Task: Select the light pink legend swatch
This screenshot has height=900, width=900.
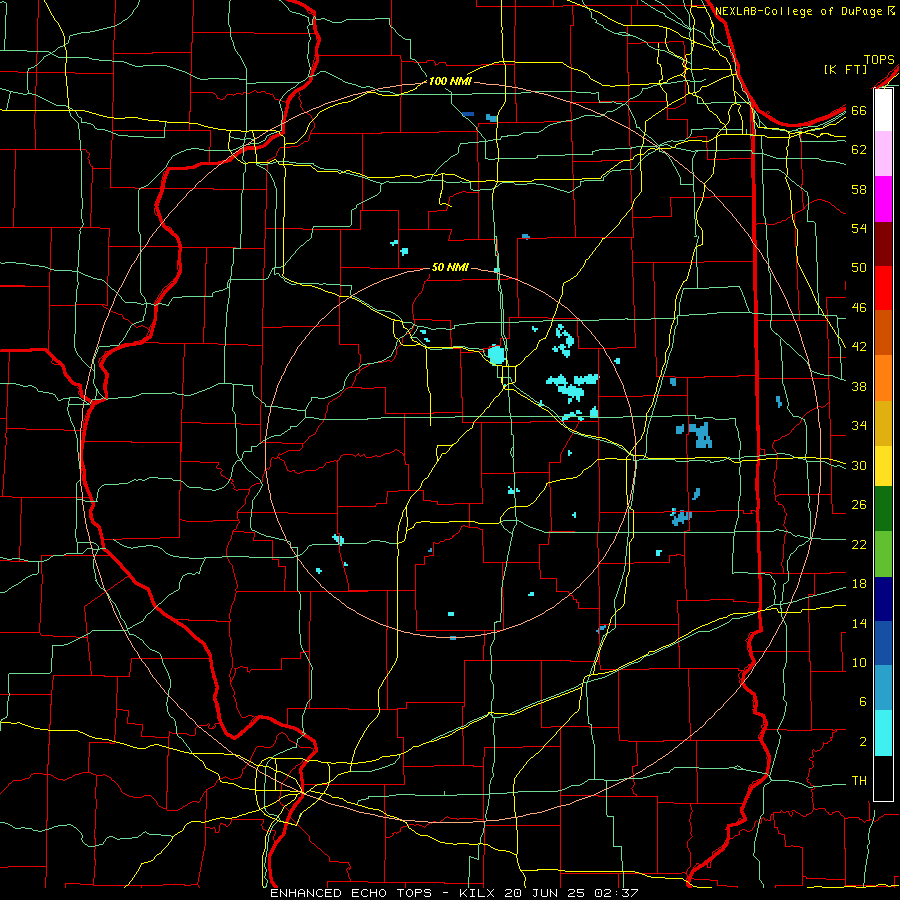Action: [x=883, y=154]
